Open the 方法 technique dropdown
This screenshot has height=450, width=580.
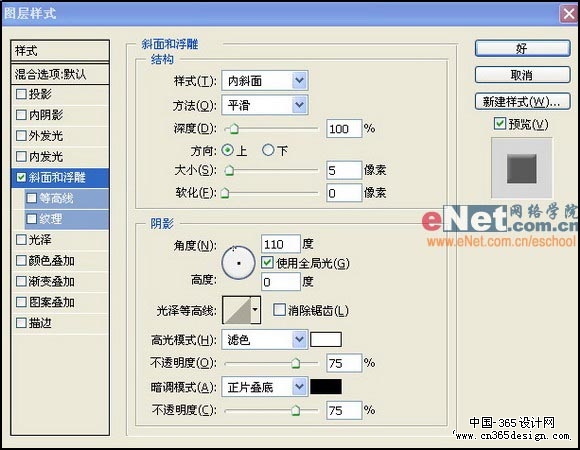click(264, 105)
